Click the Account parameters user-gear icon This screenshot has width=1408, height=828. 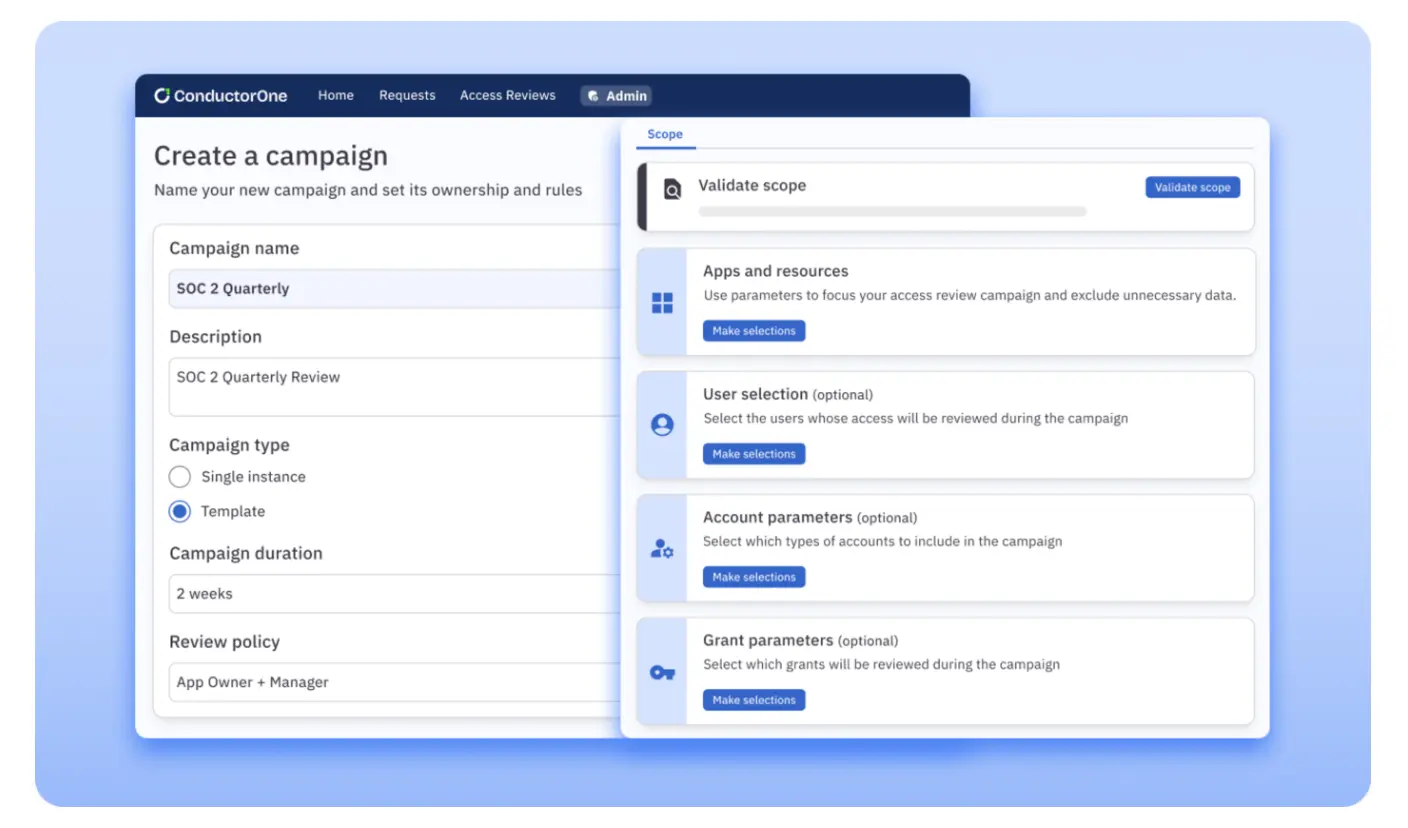point(662,549)
